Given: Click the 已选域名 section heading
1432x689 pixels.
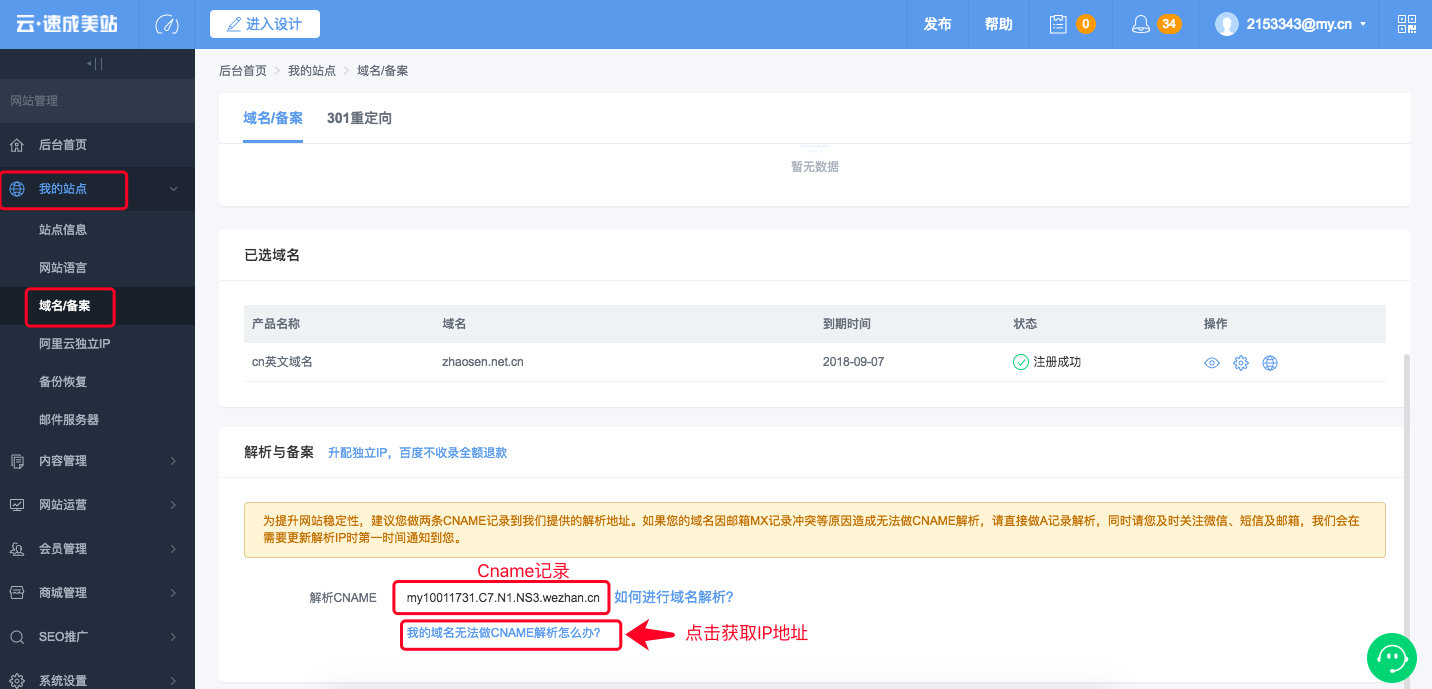Looking at the screenshot, I should click(272, 255).
